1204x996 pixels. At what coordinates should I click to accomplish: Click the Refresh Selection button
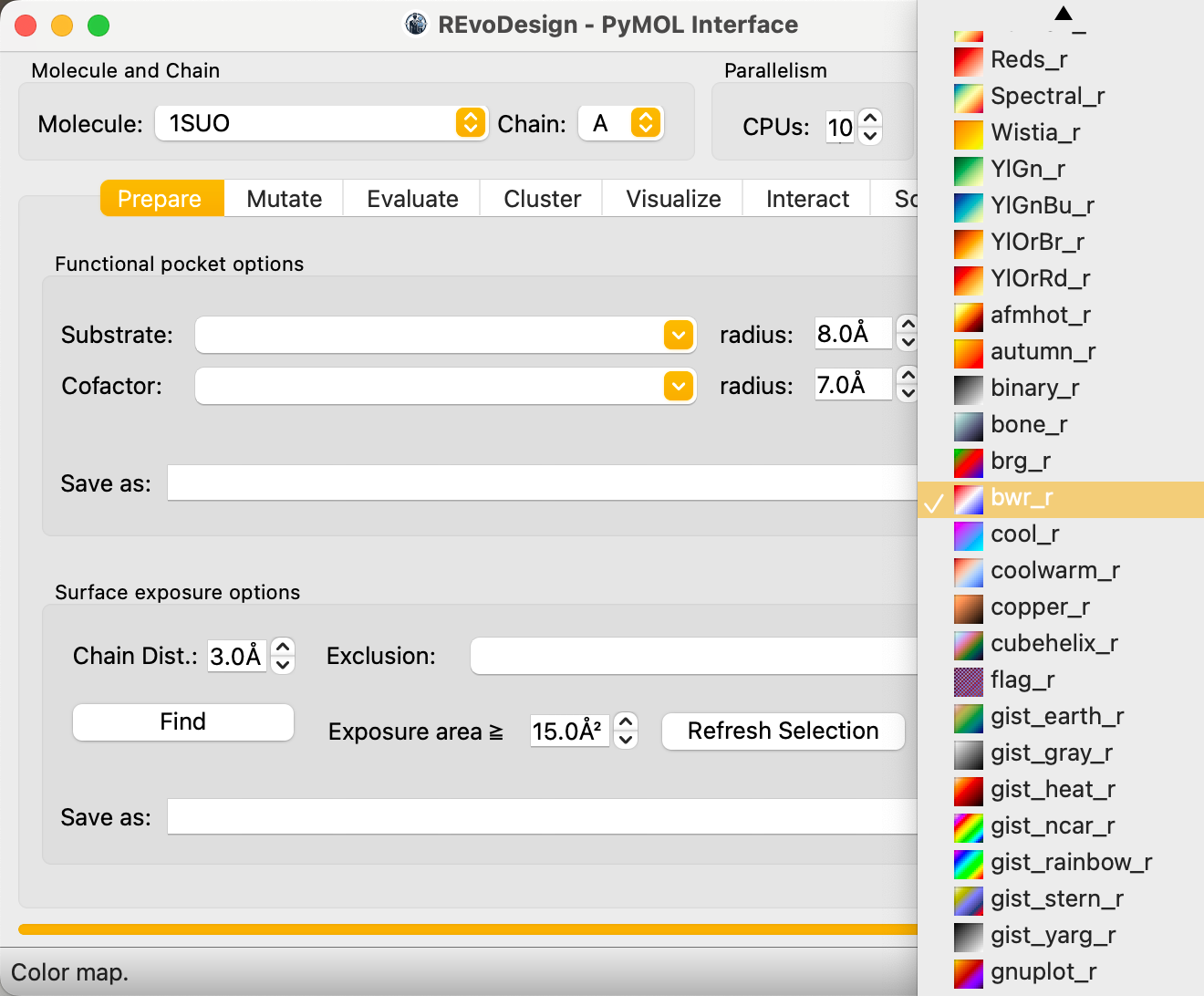[x=784, y=731]
